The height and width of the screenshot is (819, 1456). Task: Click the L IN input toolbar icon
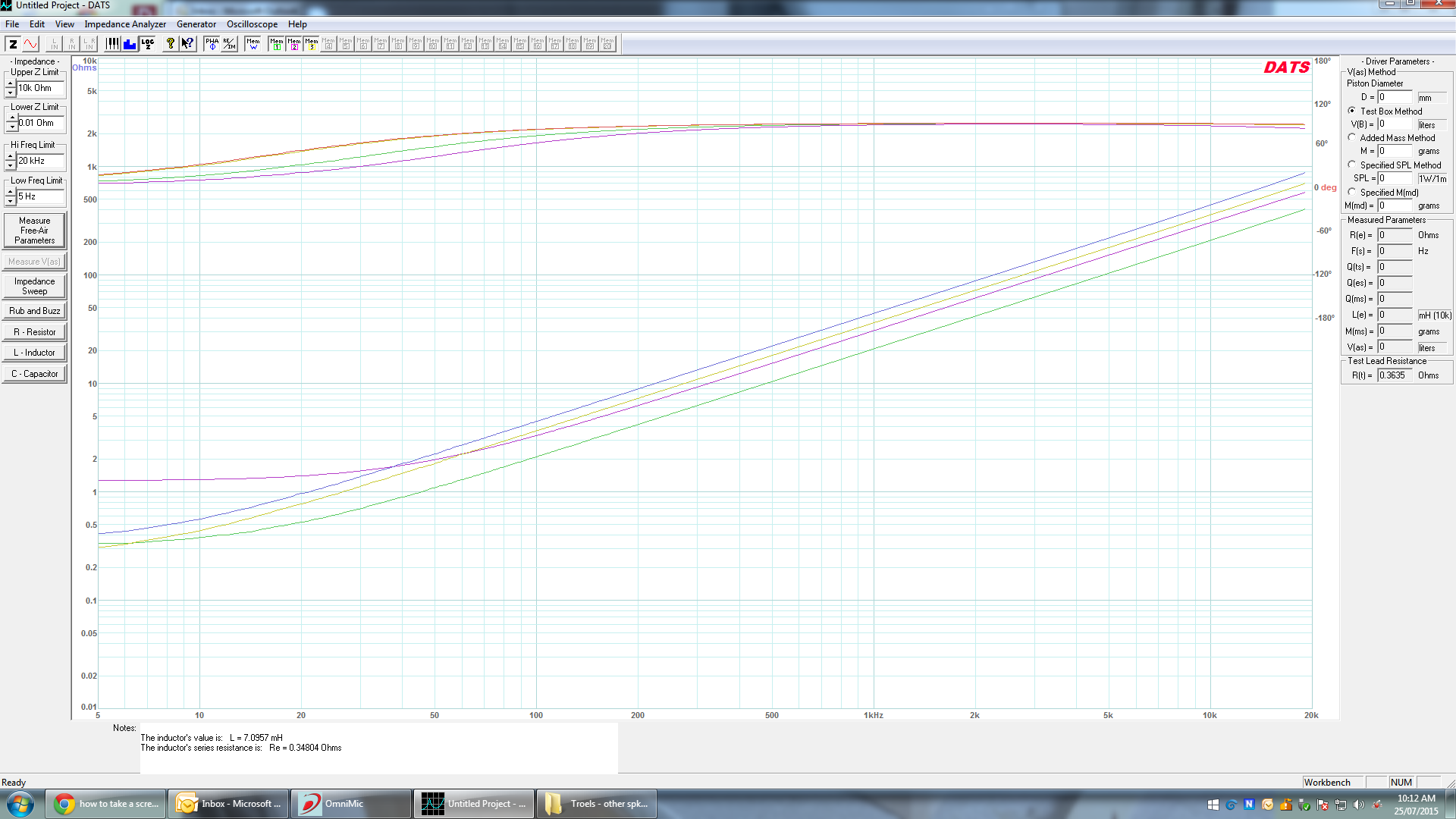[x=54, y=44]
